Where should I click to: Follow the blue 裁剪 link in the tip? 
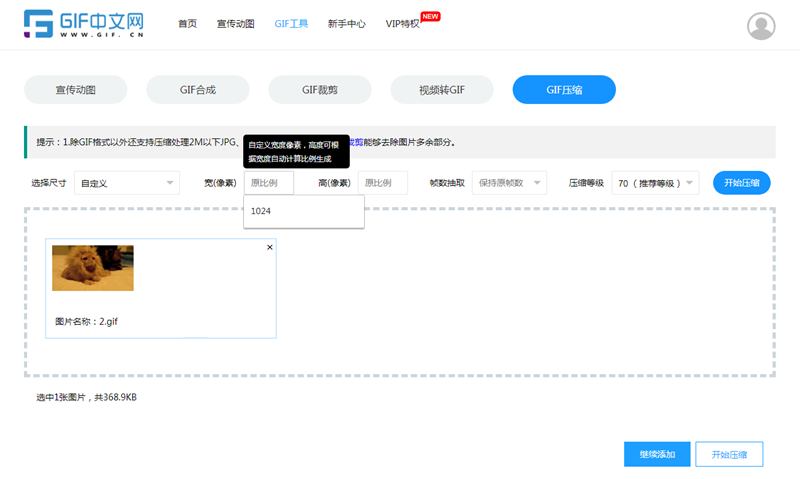pyautogui.click(x=356, y=142)
